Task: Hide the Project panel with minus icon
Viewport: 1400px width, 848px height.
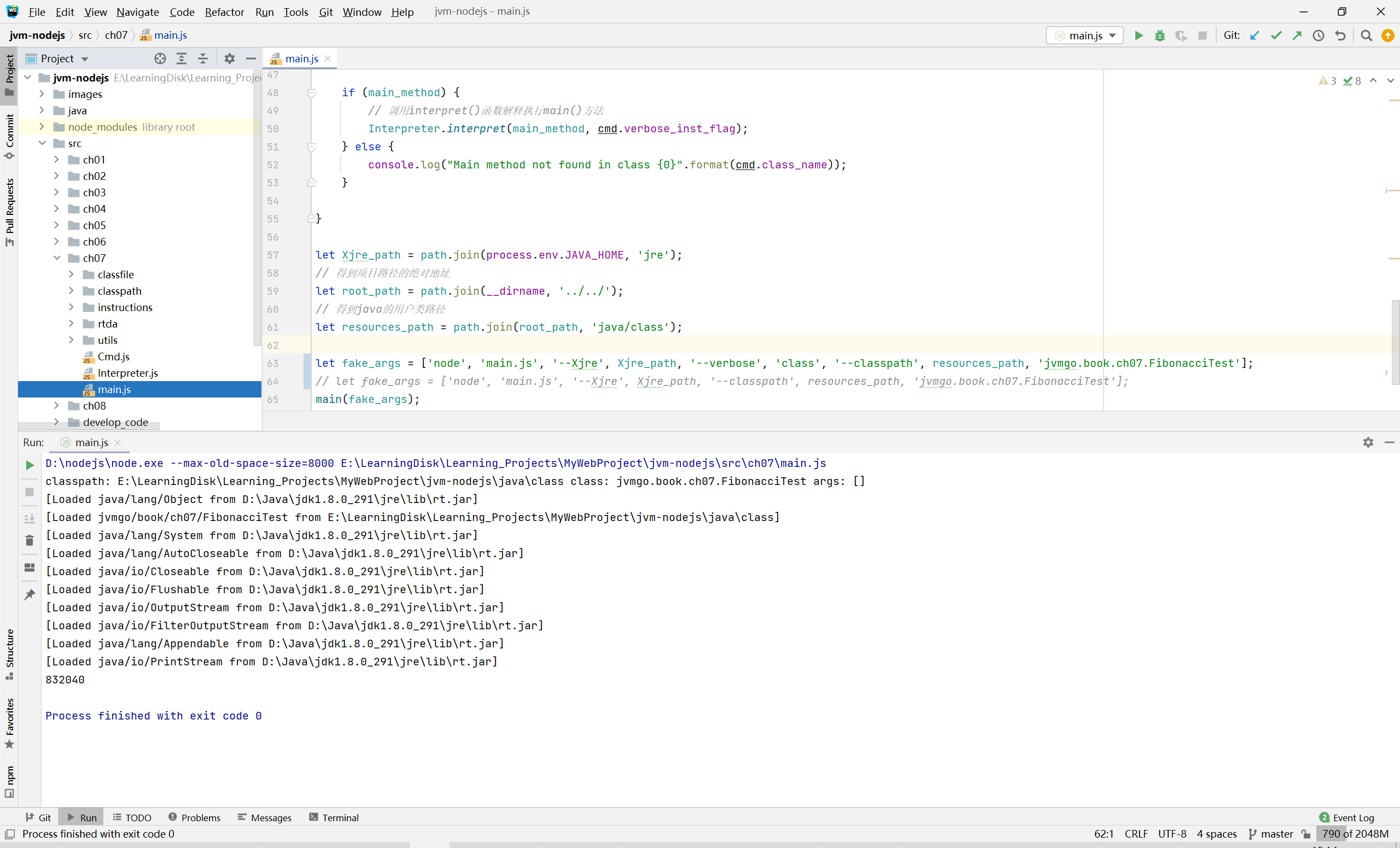Action: click(x=250, y=59)
